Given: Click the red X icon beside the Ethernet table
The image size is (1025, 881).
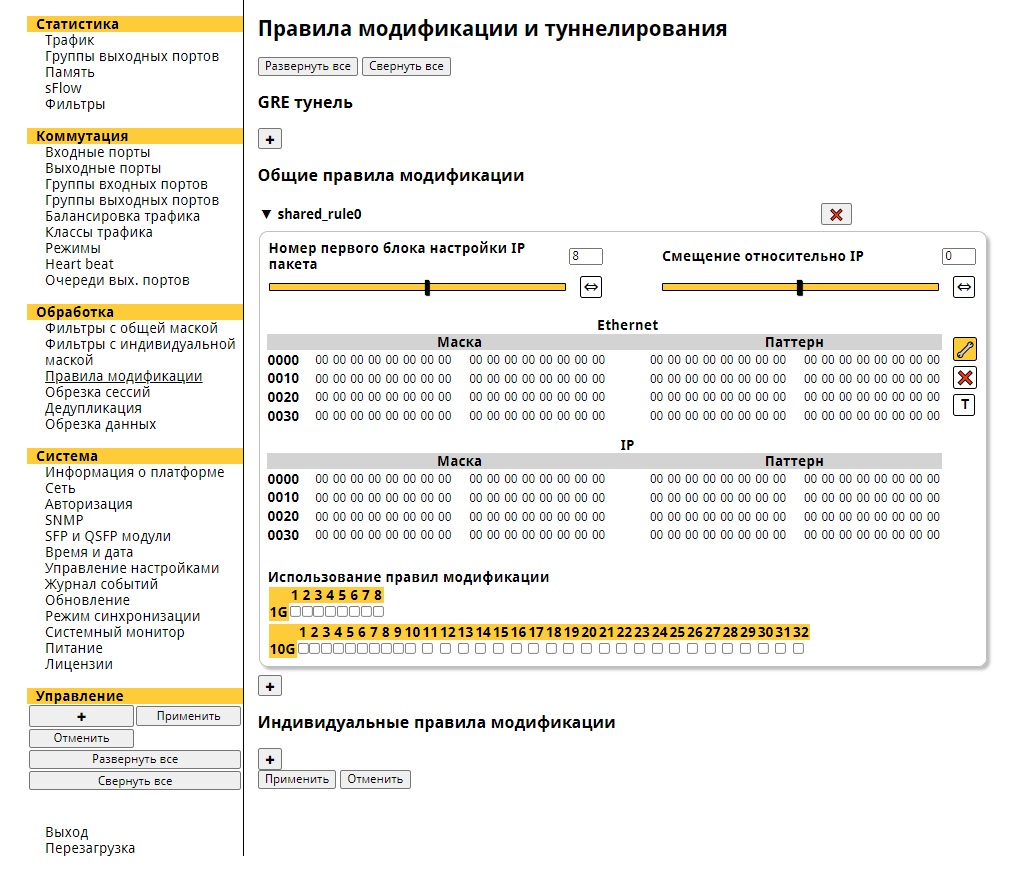Looking at the screenshot, I should (965, 378).
